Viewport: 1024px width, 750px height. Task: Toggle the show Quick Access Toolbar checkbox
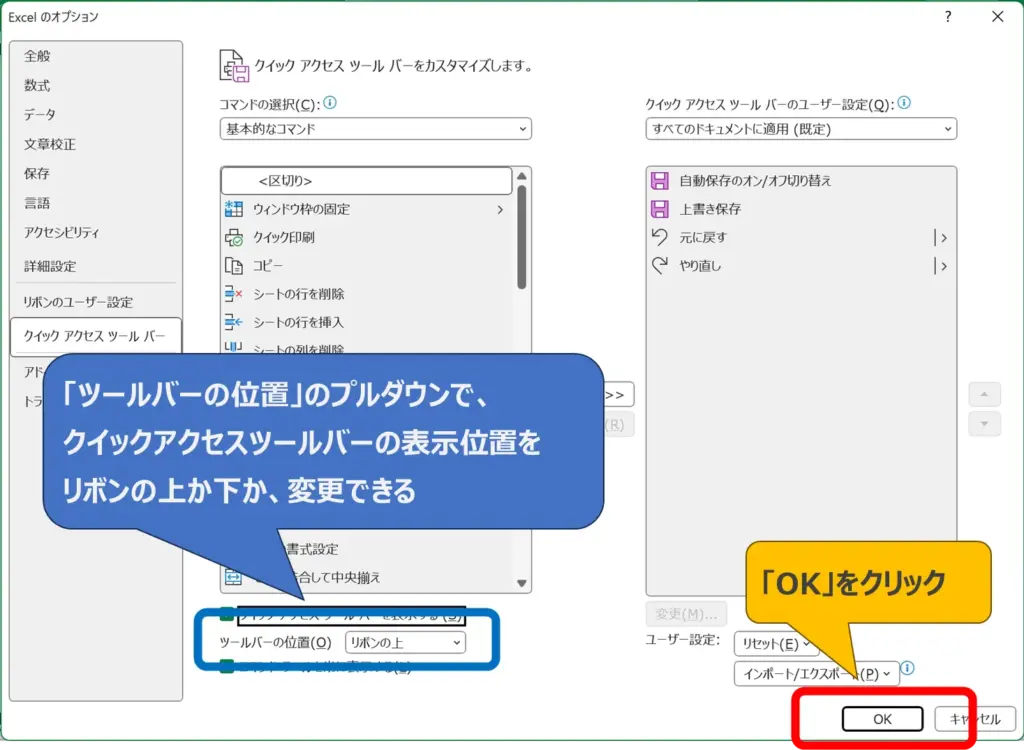click(x=227, y=614)
